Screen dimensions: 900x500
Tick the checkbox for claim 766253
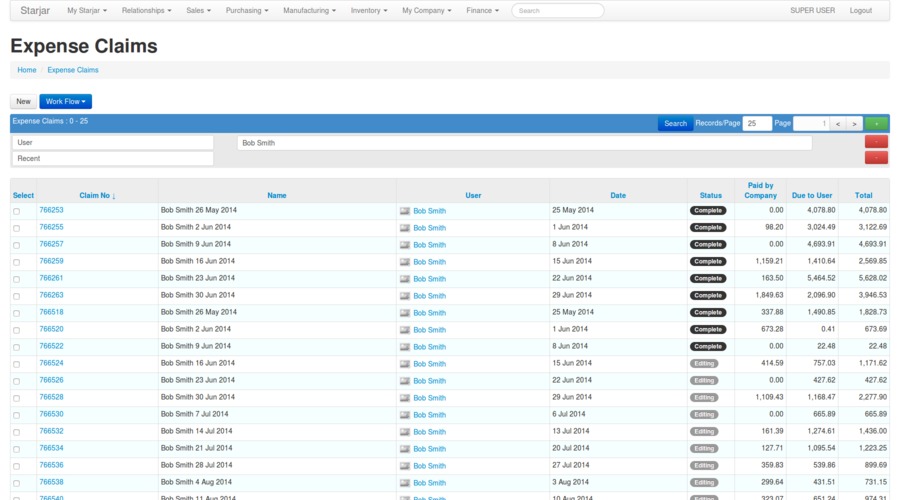click(x=16, y=211)
